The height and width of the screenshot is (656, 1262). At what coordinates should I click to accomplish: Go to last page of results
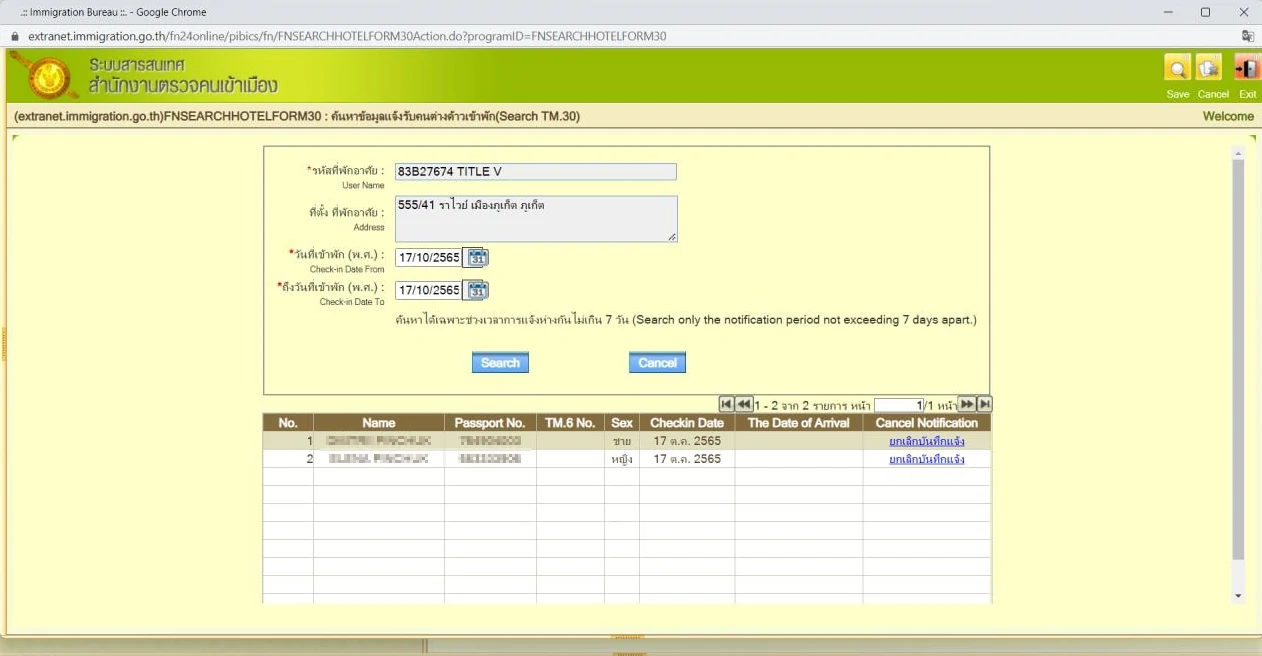point(985,404)
